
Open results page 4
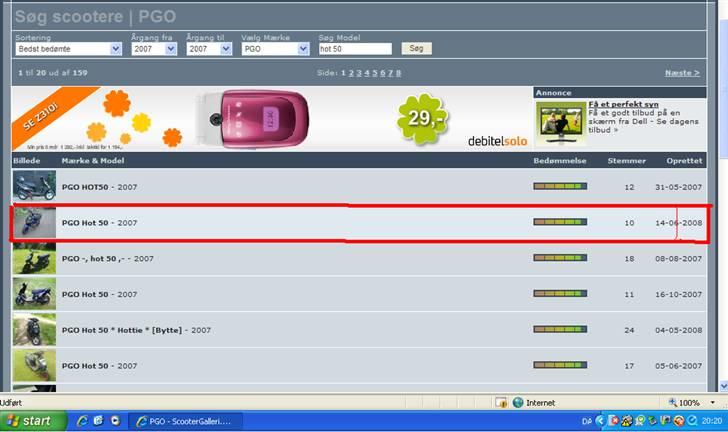[367, 73]
